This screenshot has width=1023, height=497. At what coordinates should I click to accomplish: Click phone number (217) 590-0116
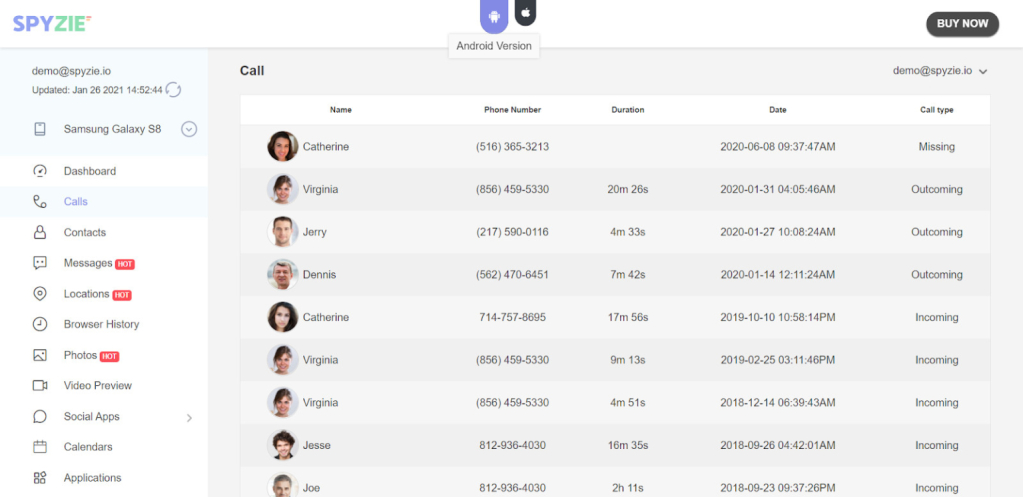pos(512,232)
